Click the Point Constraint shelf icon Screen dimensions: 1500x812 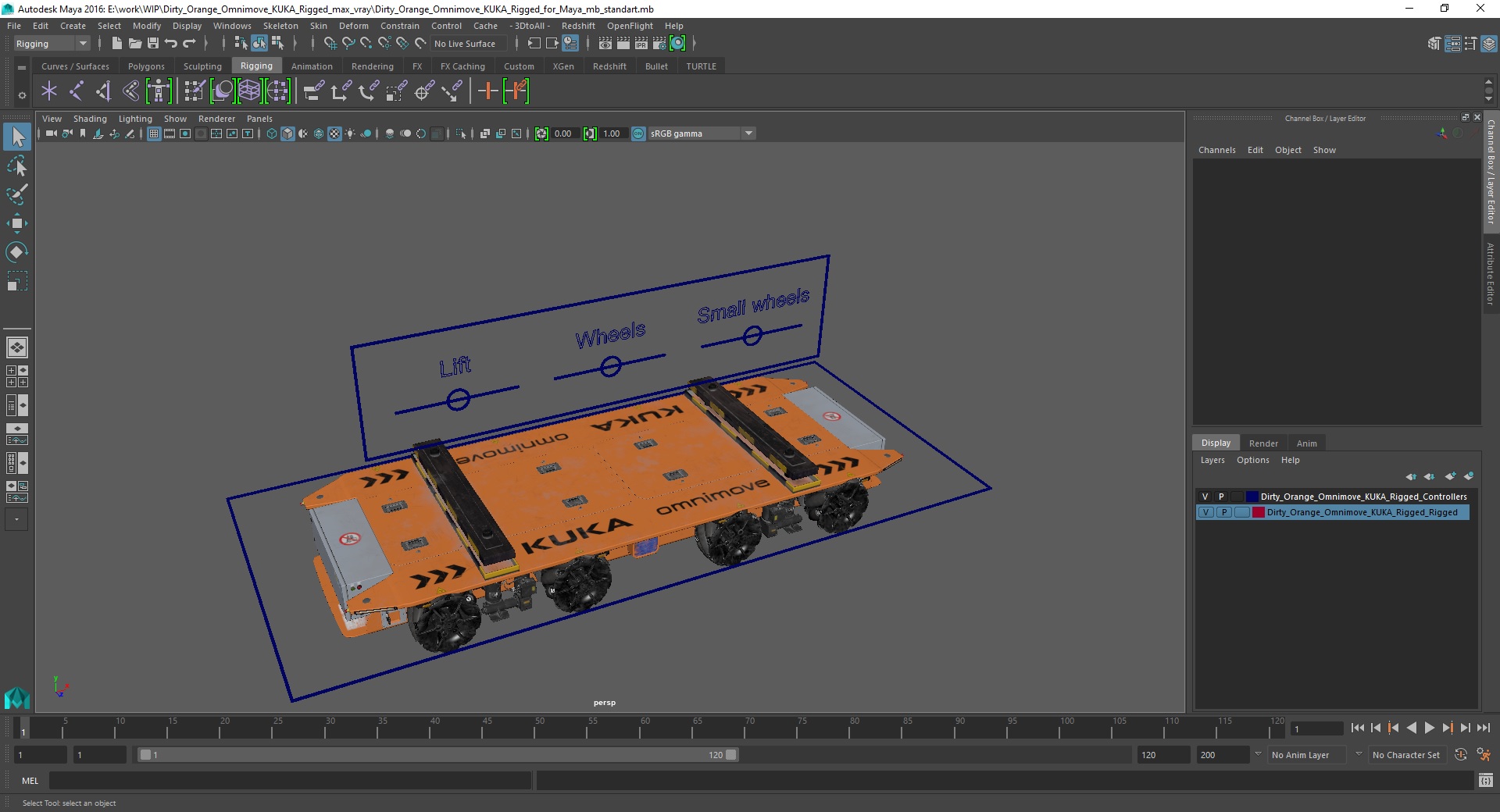(x=341, y=91)
